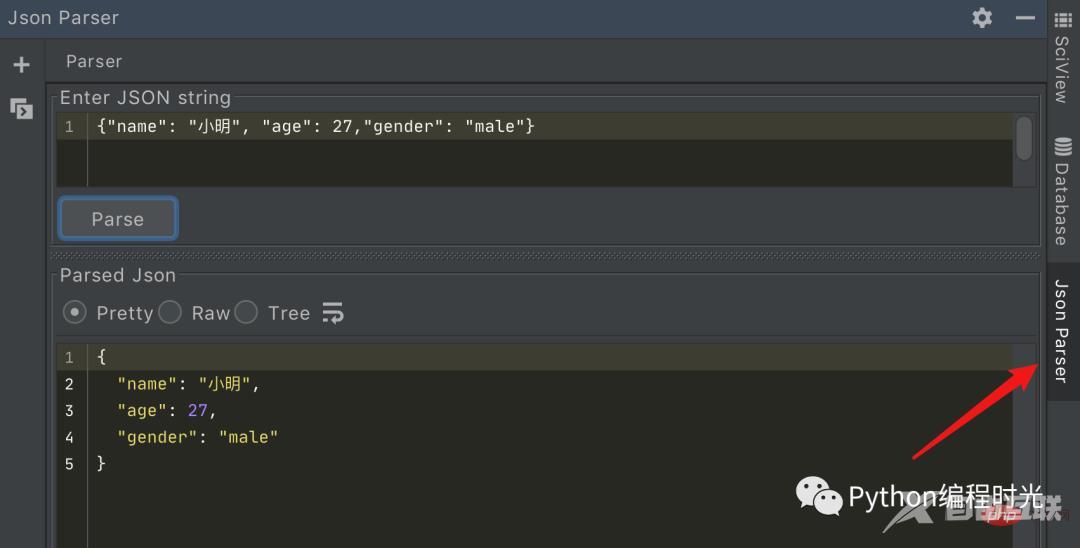Select the Json Parser side tab

tap(1062, 331)
